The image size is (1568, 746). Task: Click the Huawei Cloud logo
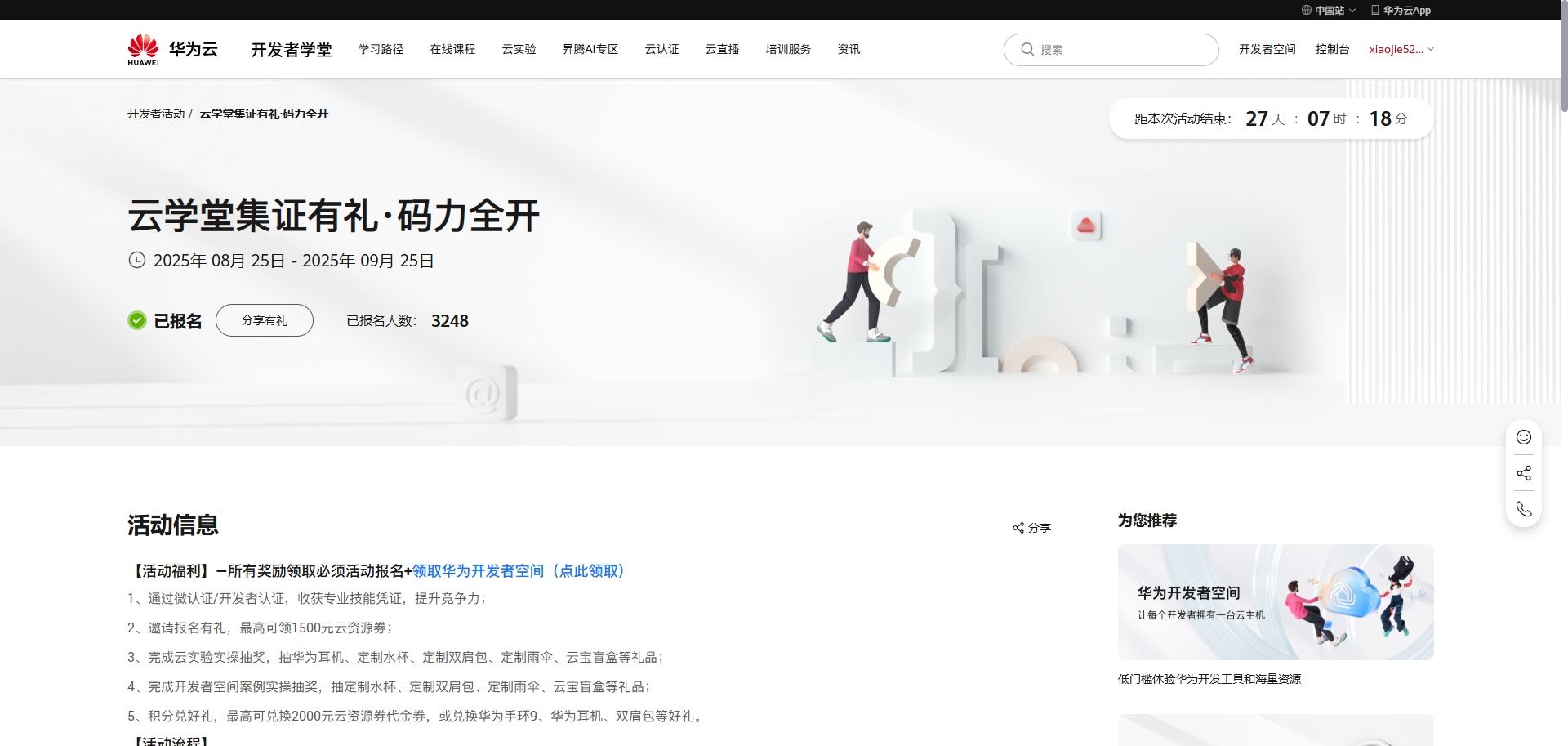[x=173, y=48]
